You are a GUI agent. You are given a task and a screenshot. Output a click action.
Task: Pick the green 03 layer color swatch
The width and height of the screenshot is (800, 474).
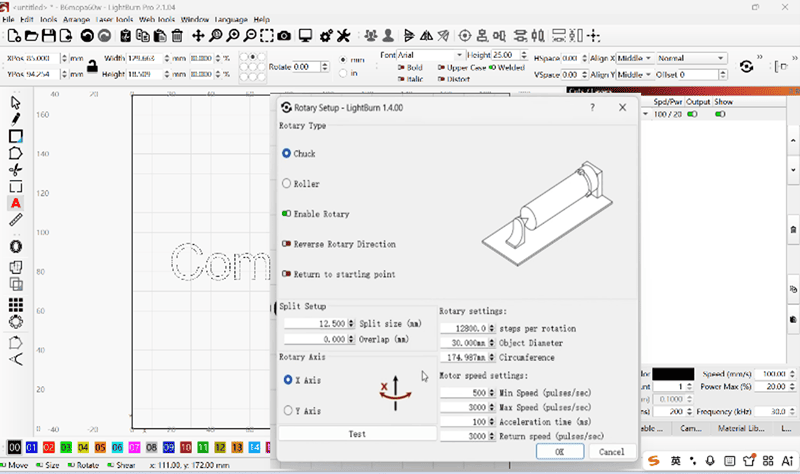coord(66,447)
